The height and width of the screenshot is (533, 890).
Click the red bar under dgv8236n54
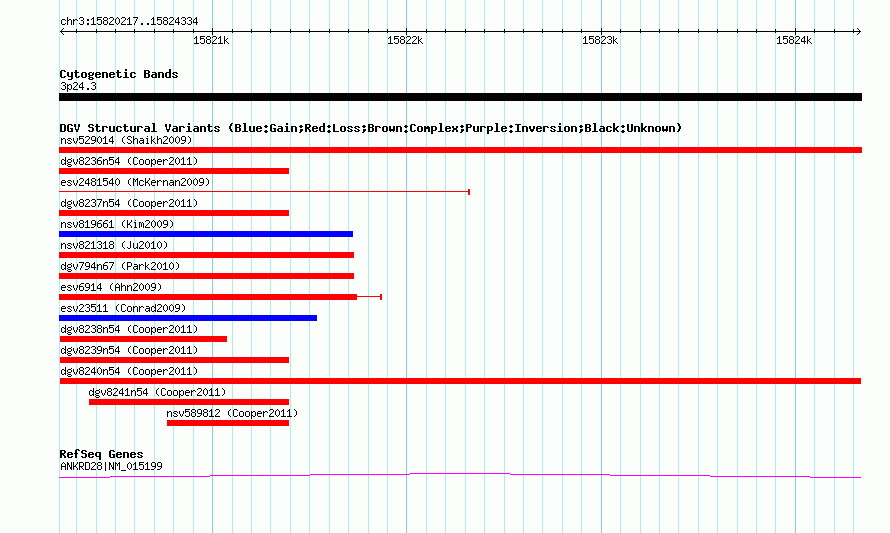pyautogui.click(x=174, y=171)
